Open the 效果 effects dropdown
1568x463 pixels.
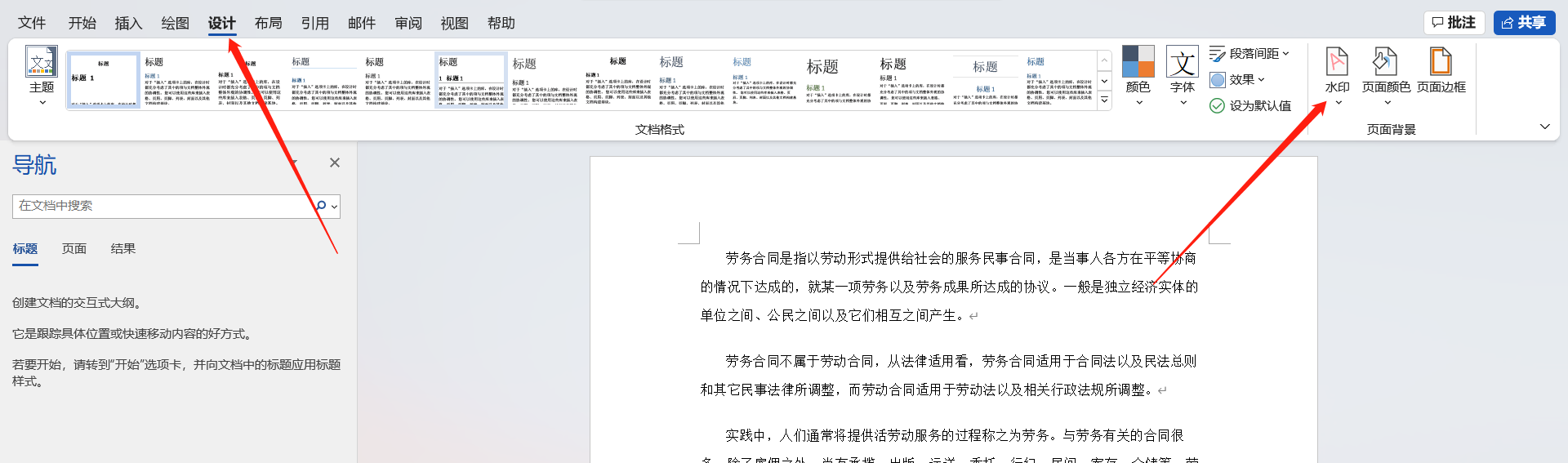click(x=1237, y=80)
